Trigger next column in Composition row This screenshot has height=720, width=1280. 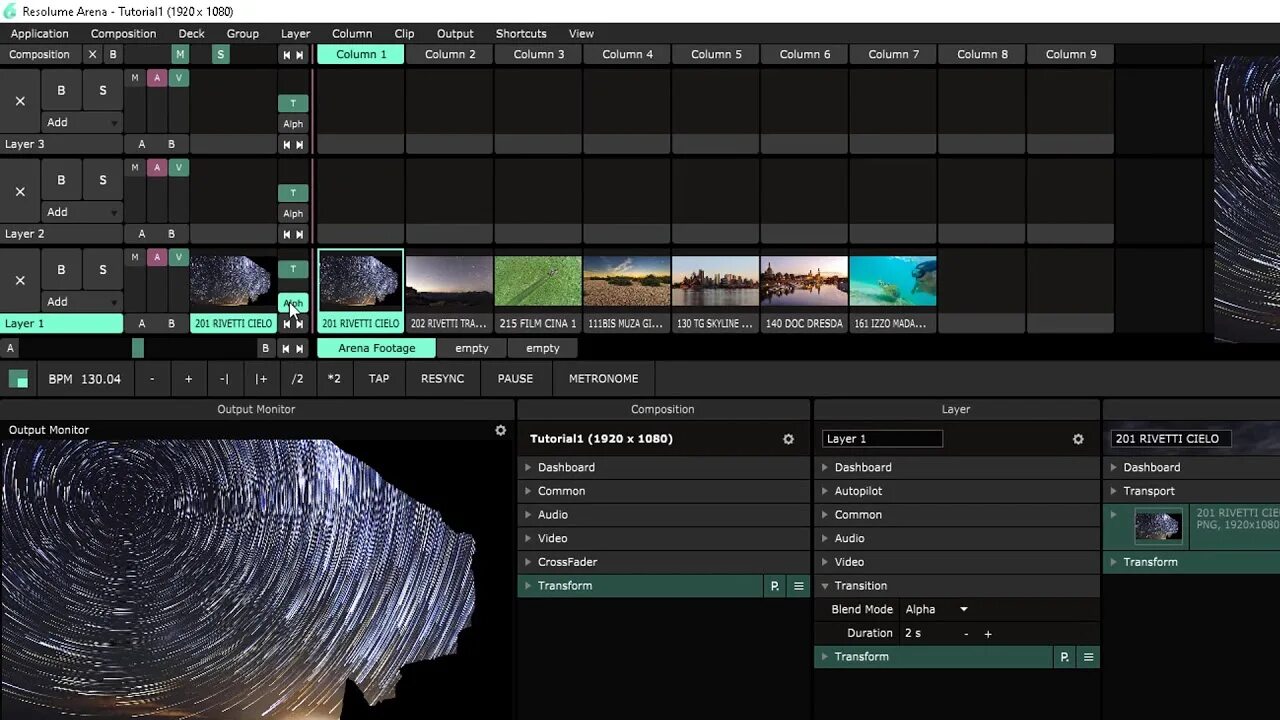(x=299, y=55)
